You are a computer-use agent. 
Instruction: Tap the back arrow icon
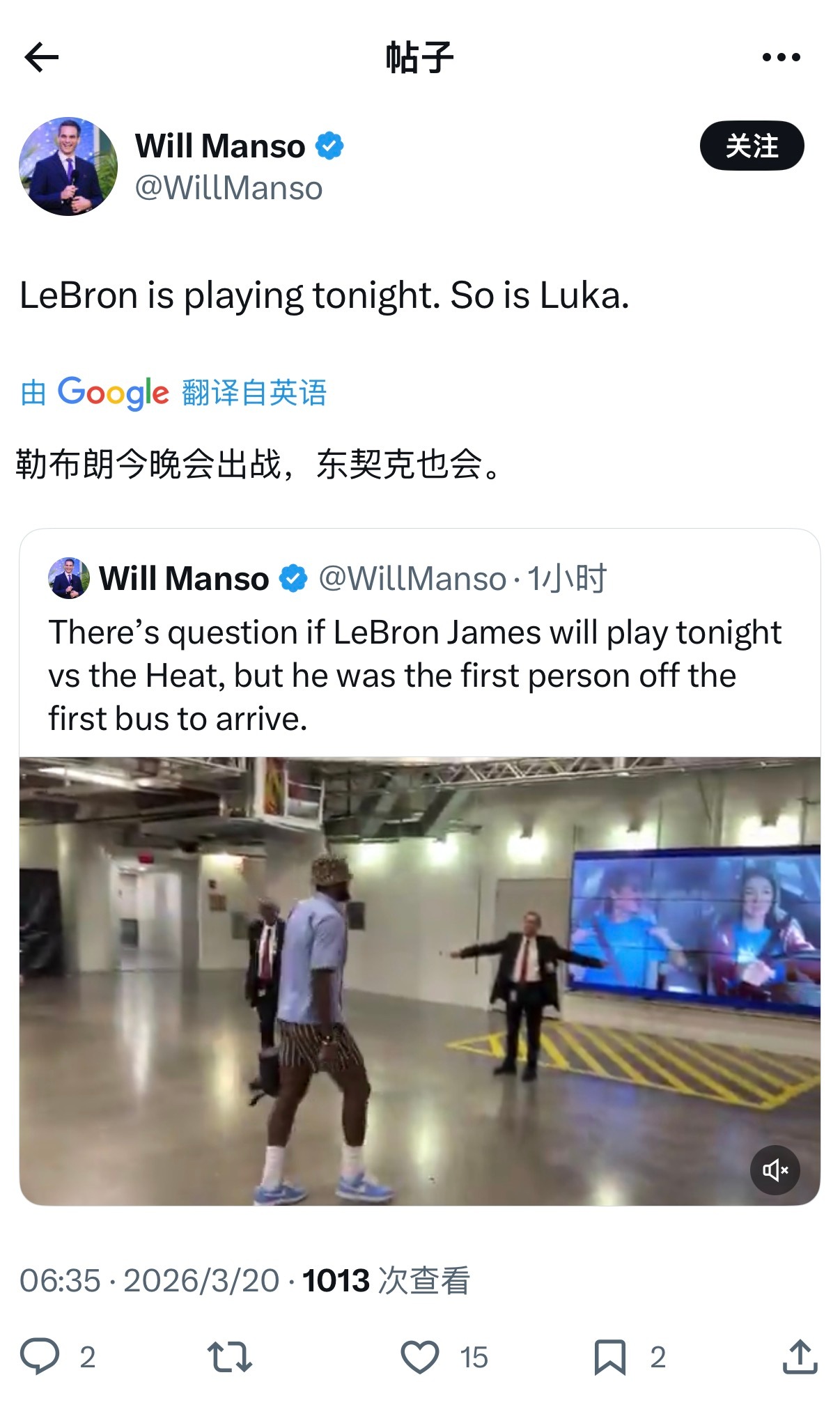click(42, 57)
